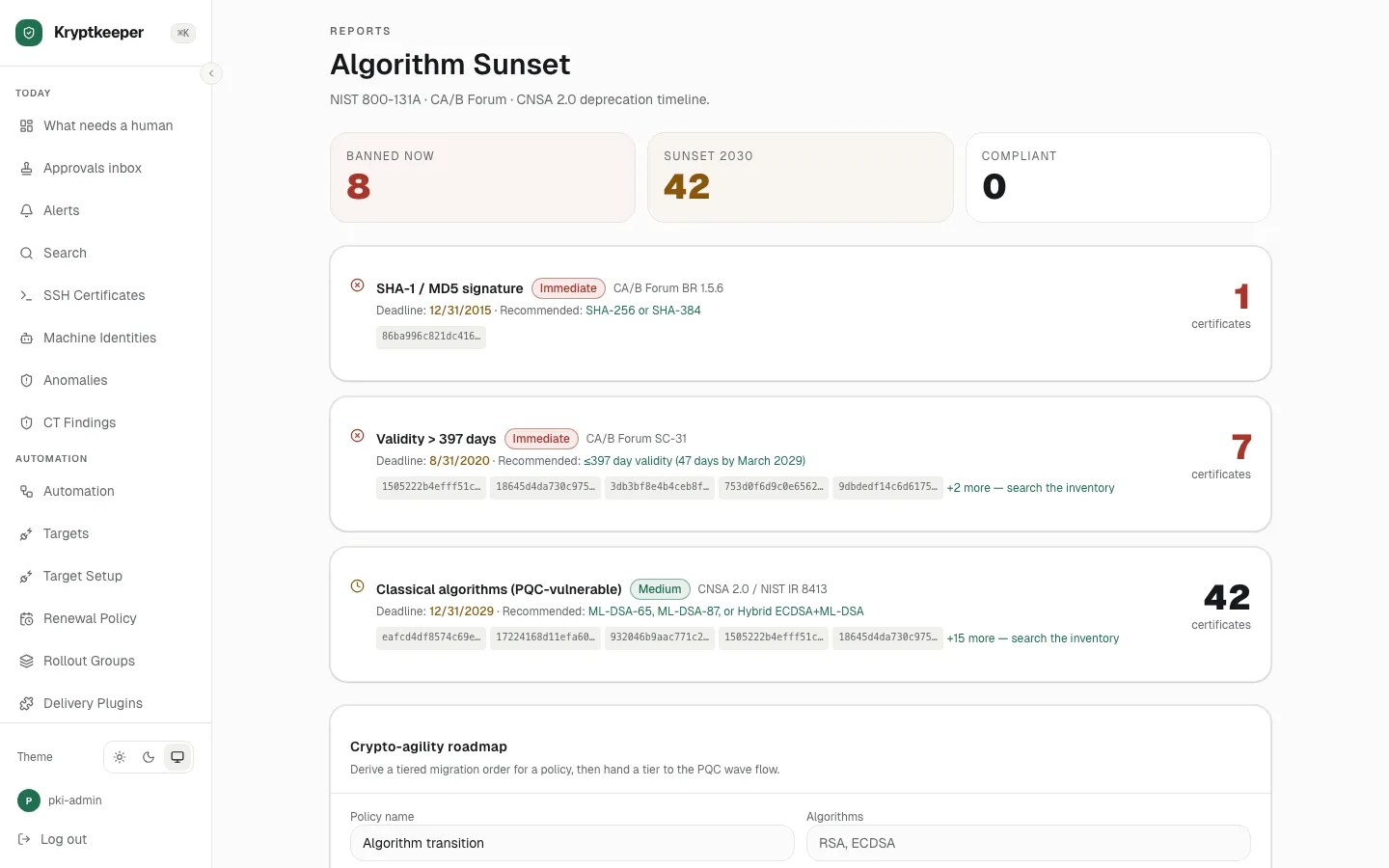
Task: Click the pki-admin user profile
Action: tap(60, 800)
